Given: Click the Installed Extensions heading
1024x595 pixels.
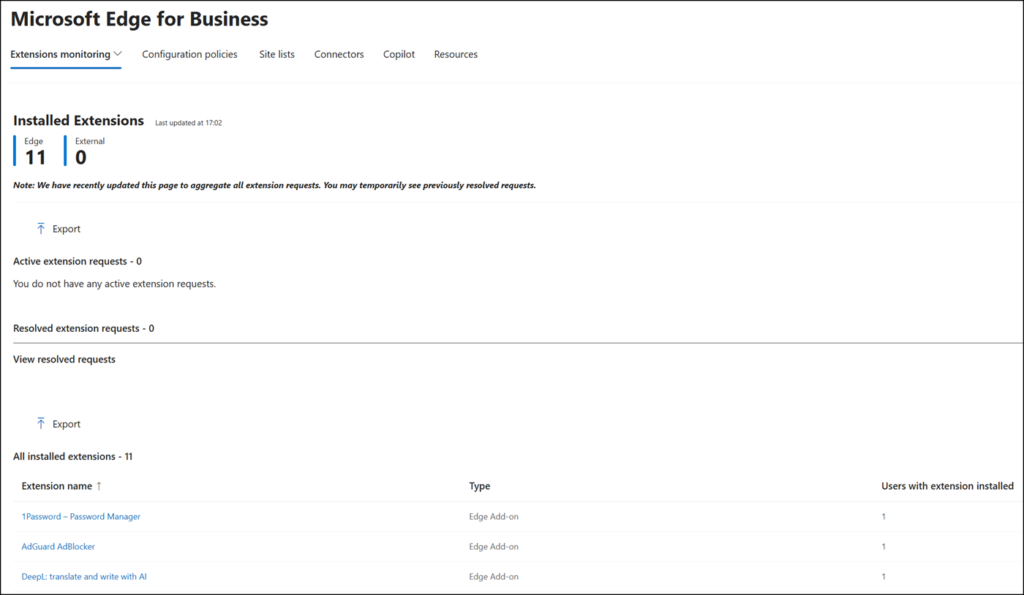Looking at the screenshot, I should 78,121.
